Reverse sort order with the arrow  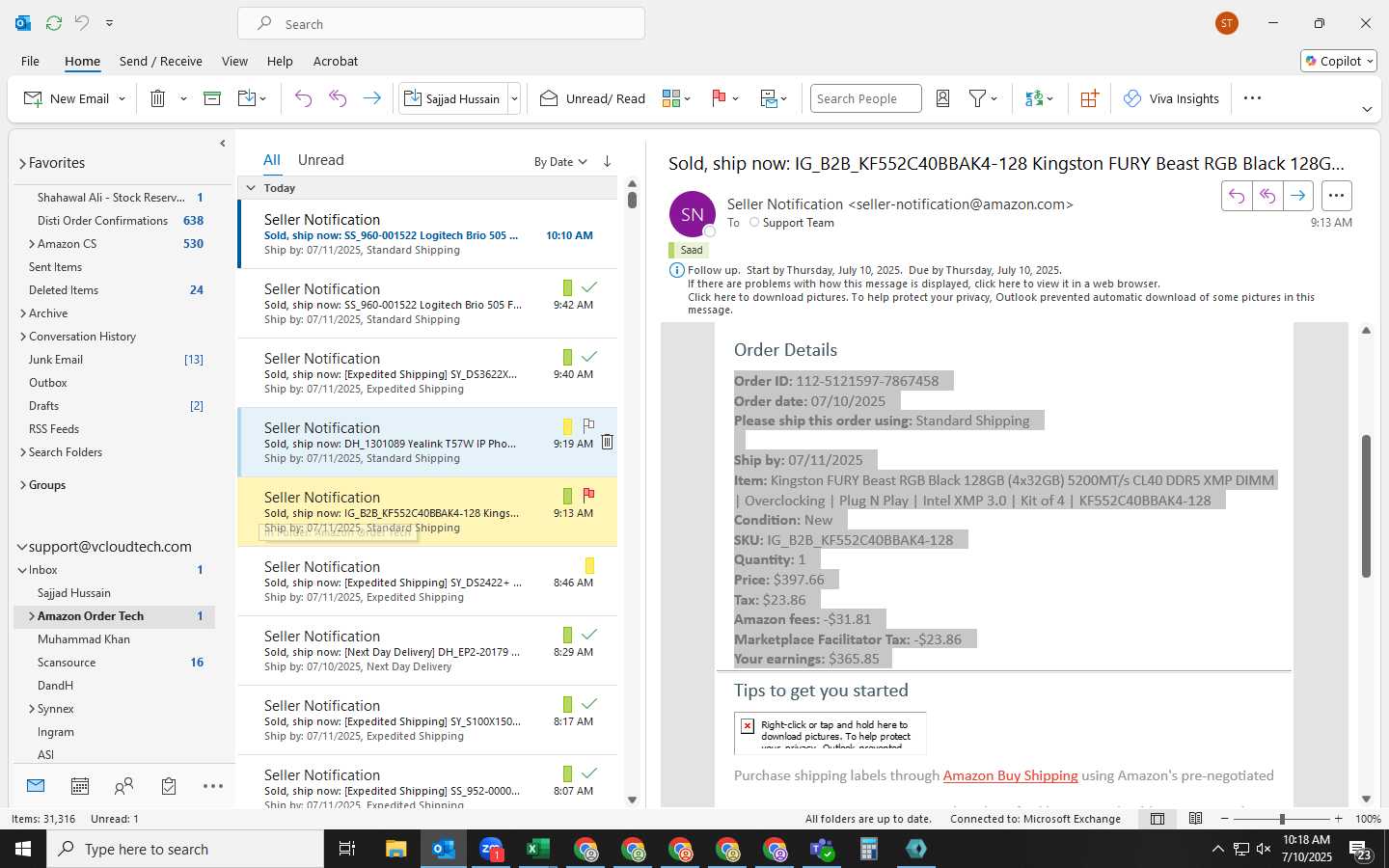(607, 161)
